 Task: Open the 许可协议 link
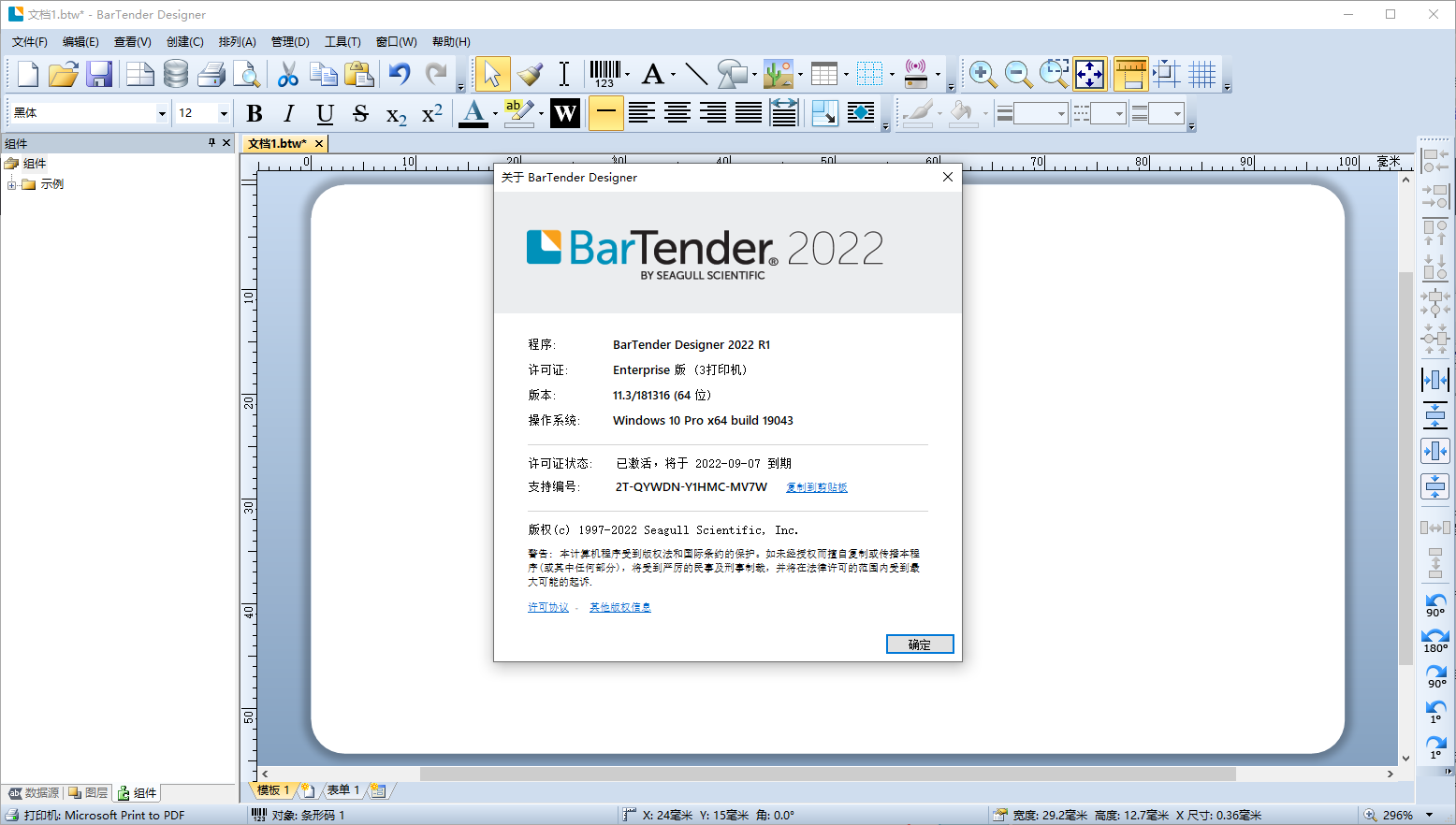(x=548, y=607)
